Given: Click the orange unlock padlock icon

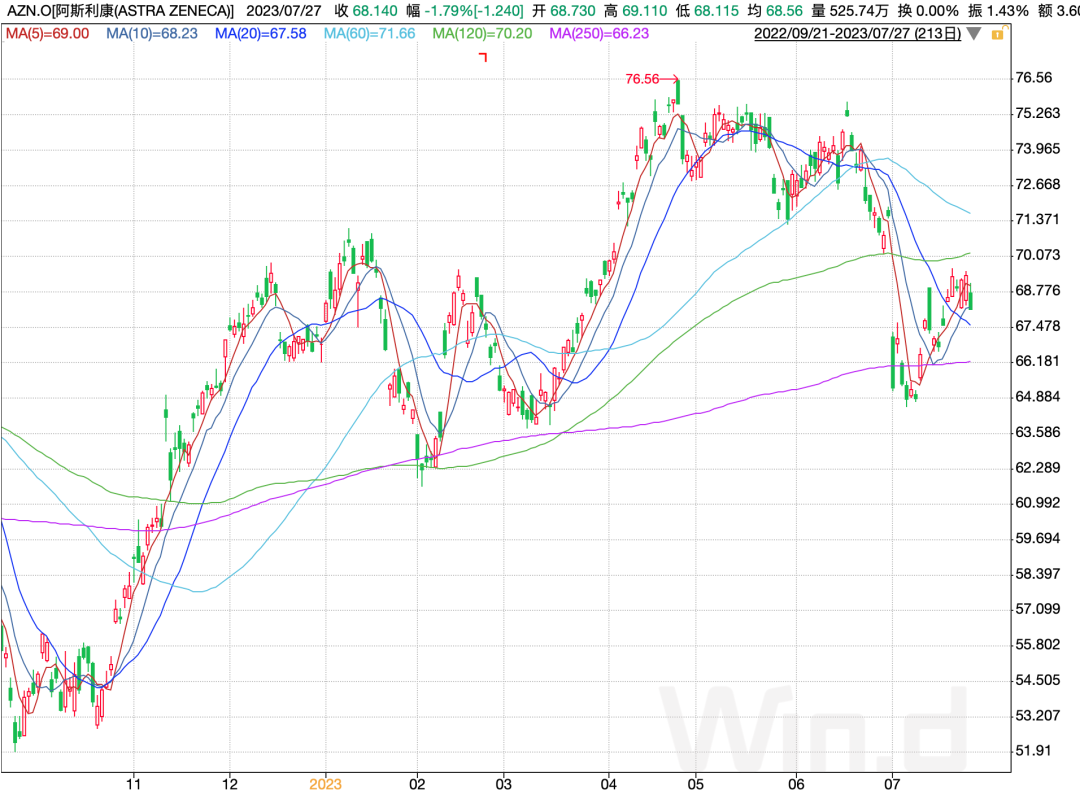Looking at the screenshot, I should [x=997, y=34].
